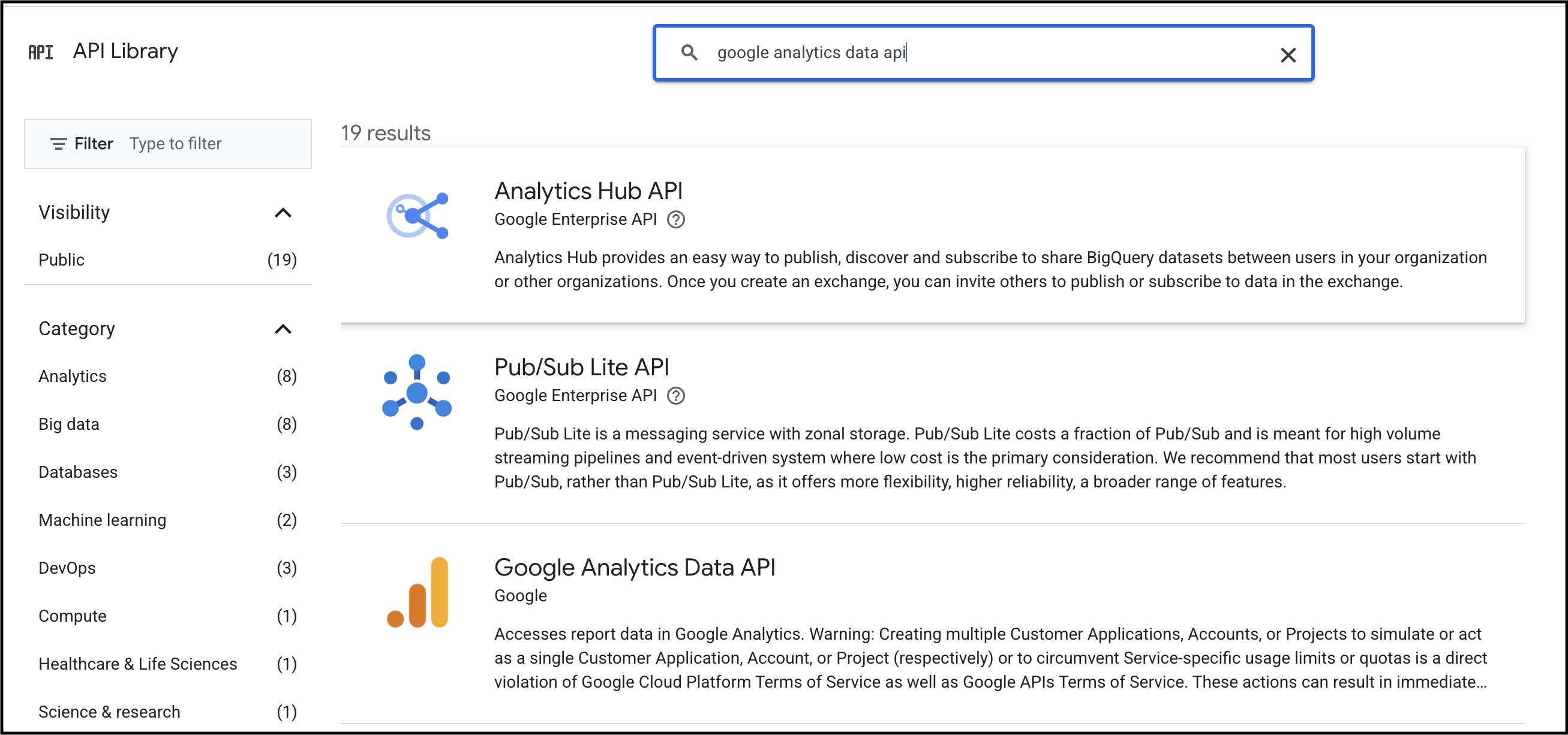1568x735 pixels.
Task: Filter by Science & research category
Action: tap(167, 712)
